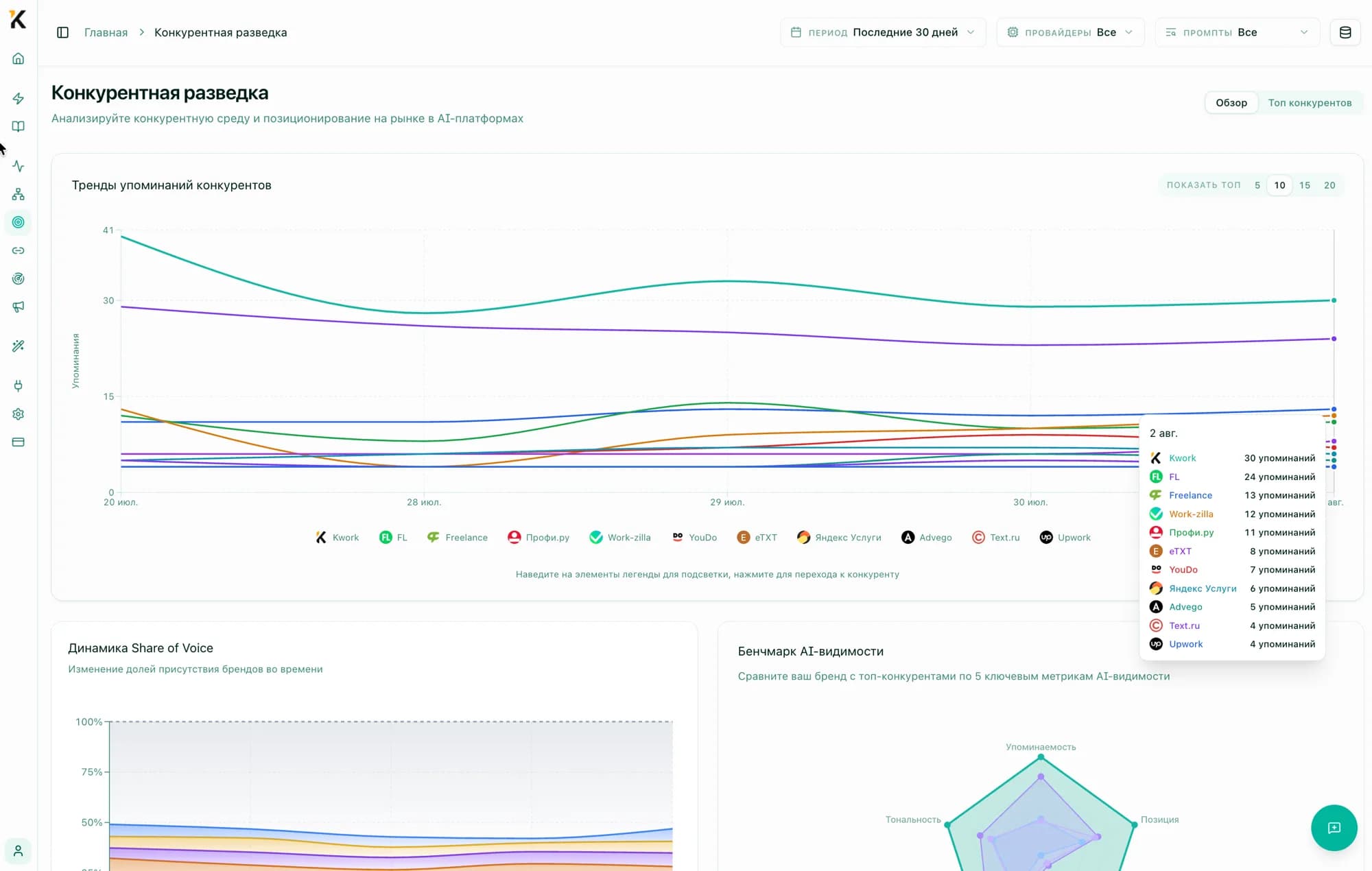This screenshot has height=871, width=1372.
Task: Open the Провайдеры filter dropdown
Action: pos(1070,32)
